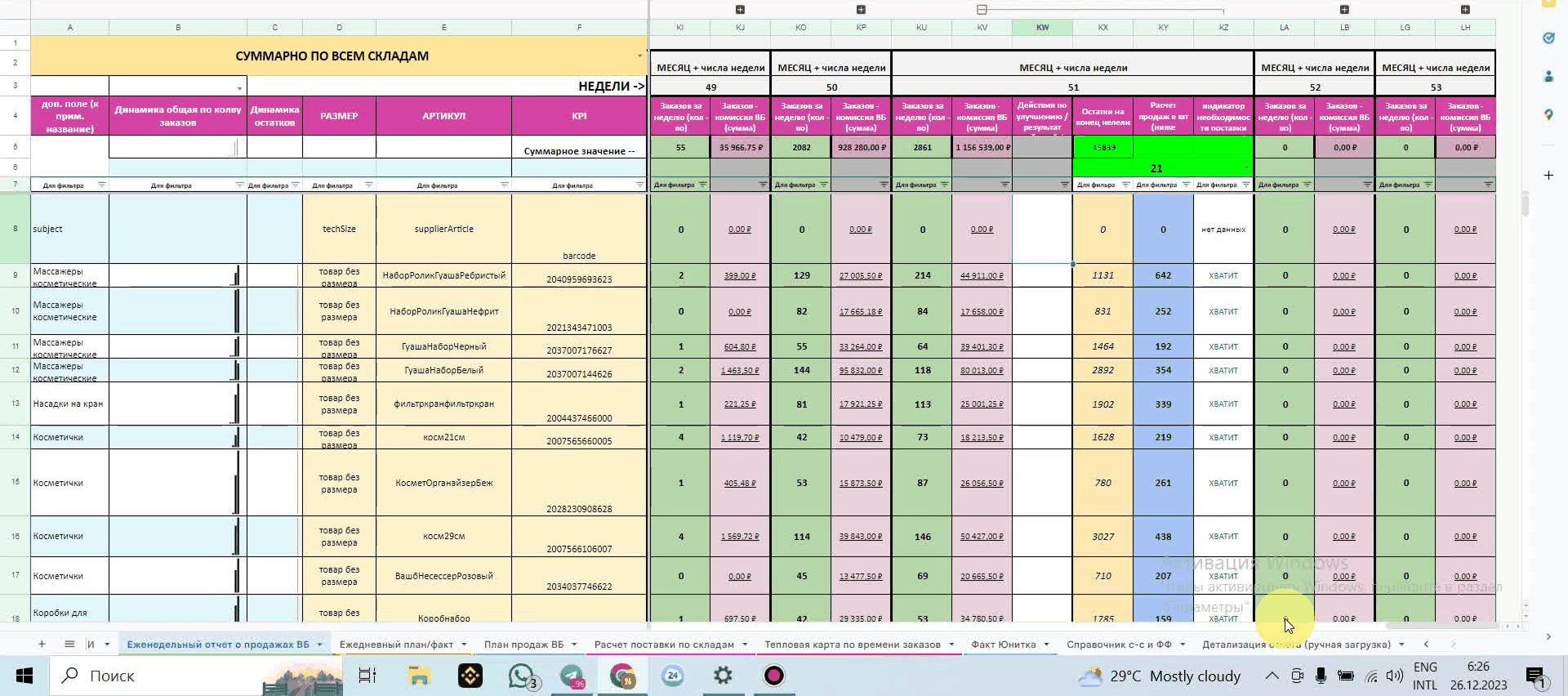This screenshot has width=1568, height=696.
Task: Expand the column group above column KP
Action: pos(861,10)
